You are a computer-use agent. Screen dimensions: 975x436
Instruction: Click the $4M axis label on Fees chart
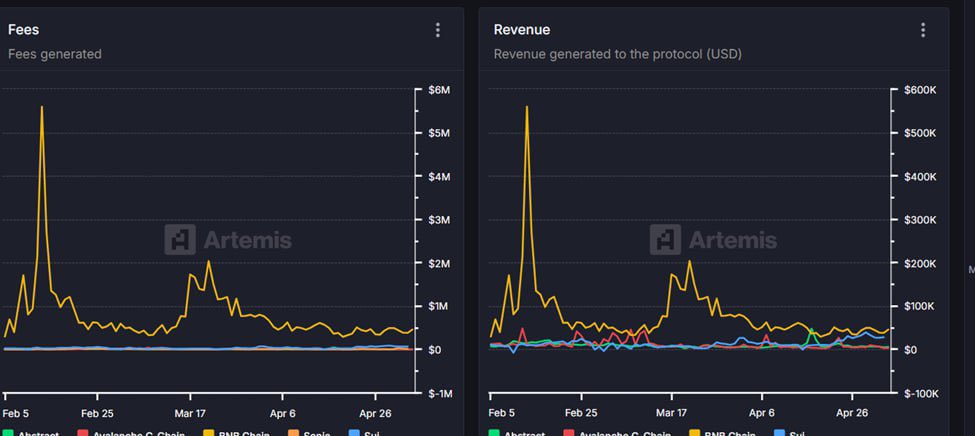(439, 177)
